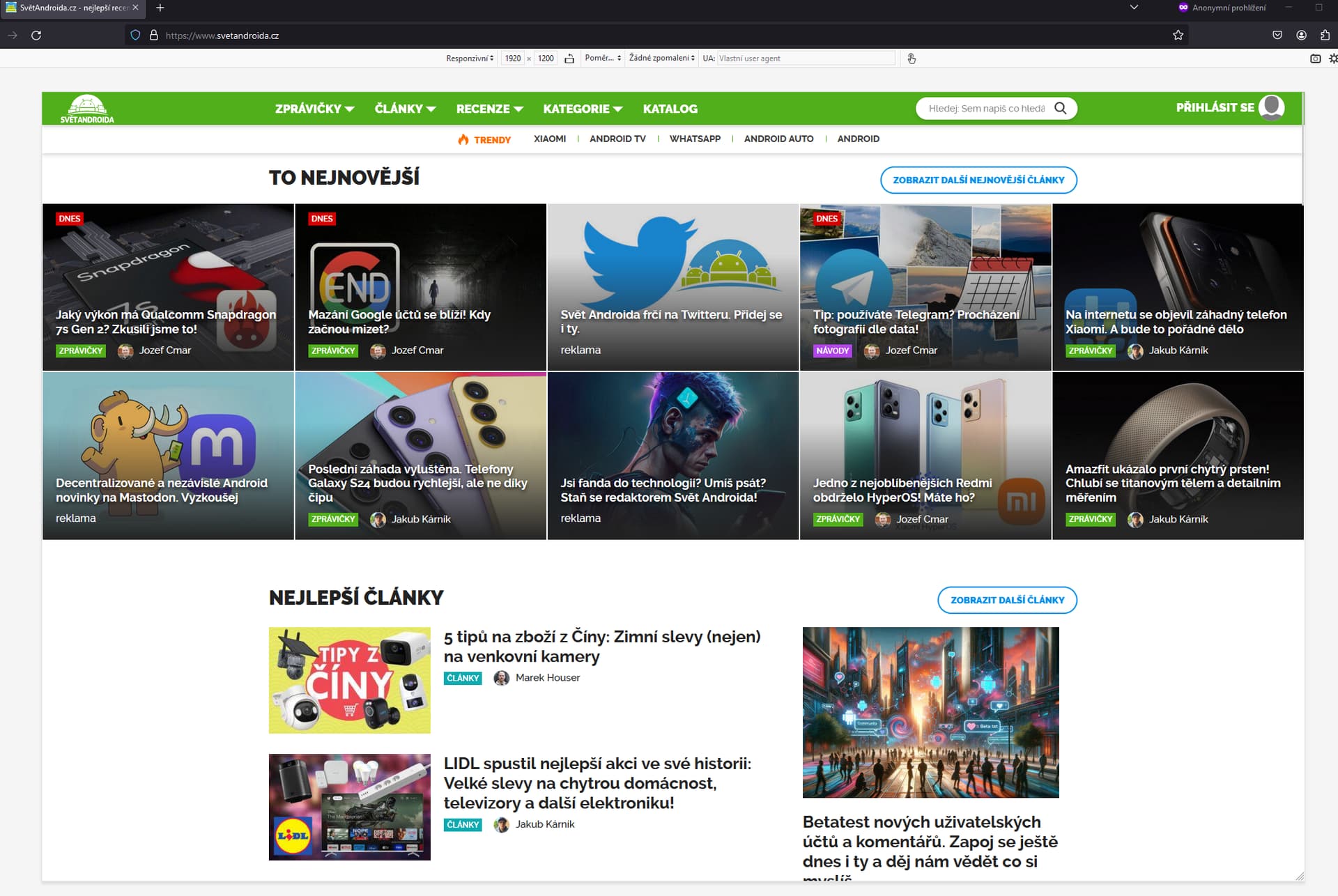The image size is (1338, 896).
Task: Open the Tipy z Číny article thumbnail
Action: [x=350, y=680]
